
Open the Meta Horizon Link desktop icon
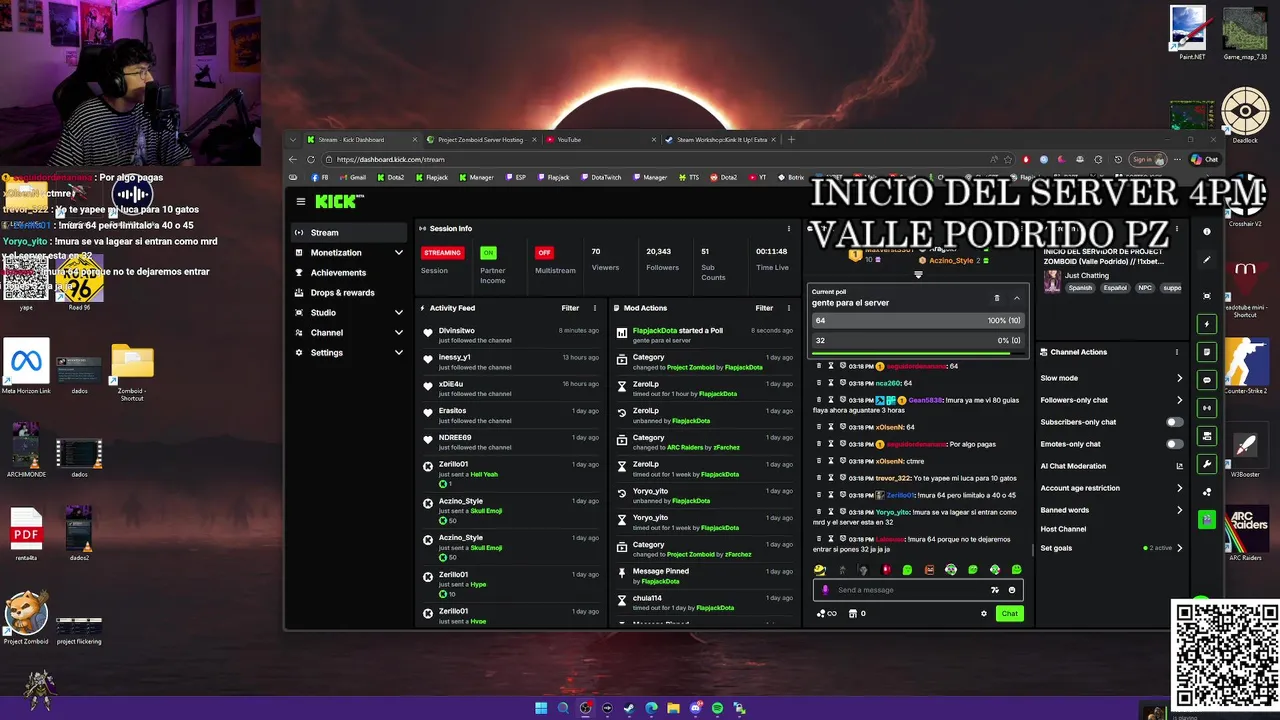(26, 367)
